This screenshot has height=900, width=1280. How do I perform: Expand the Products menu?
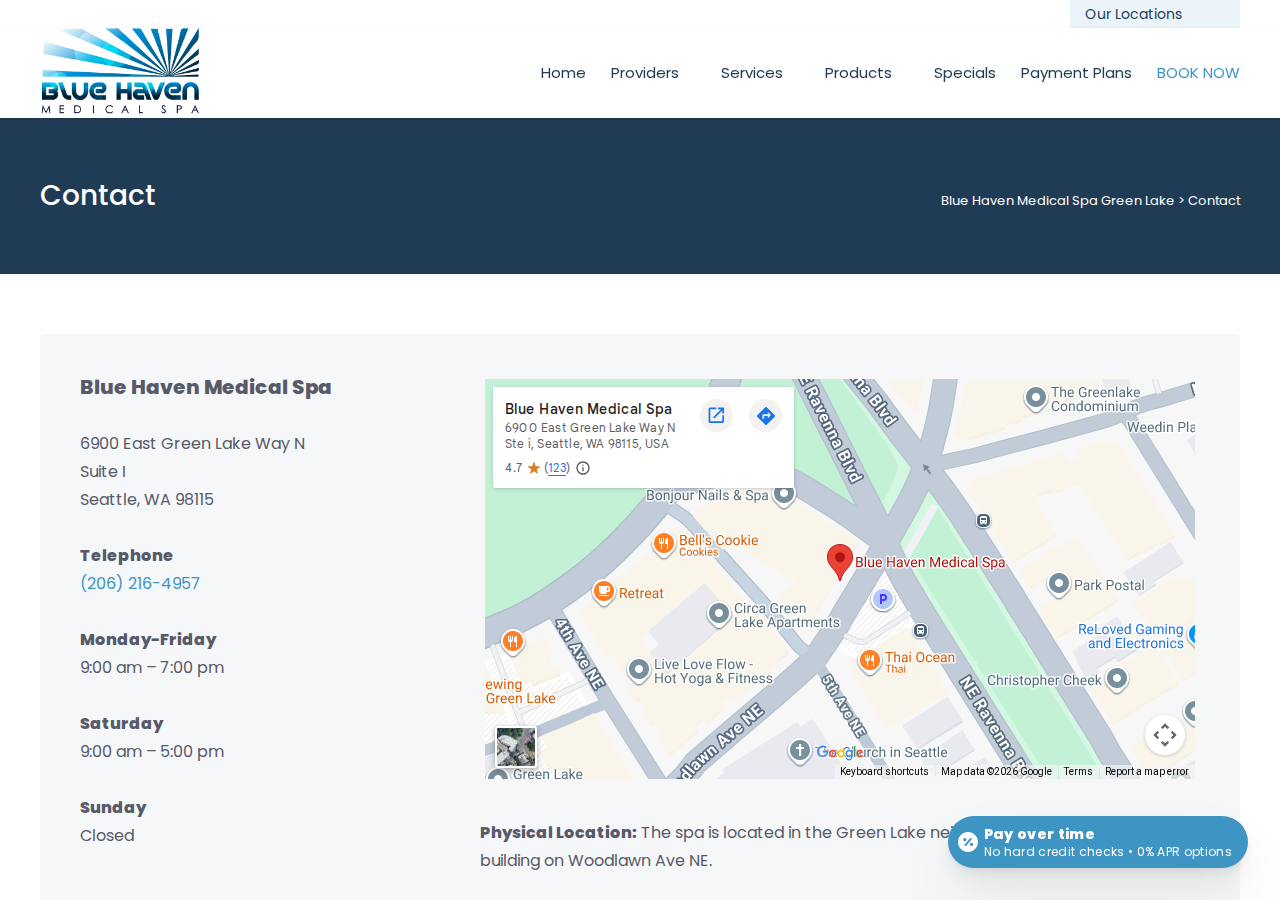click(x=858, y=73)
